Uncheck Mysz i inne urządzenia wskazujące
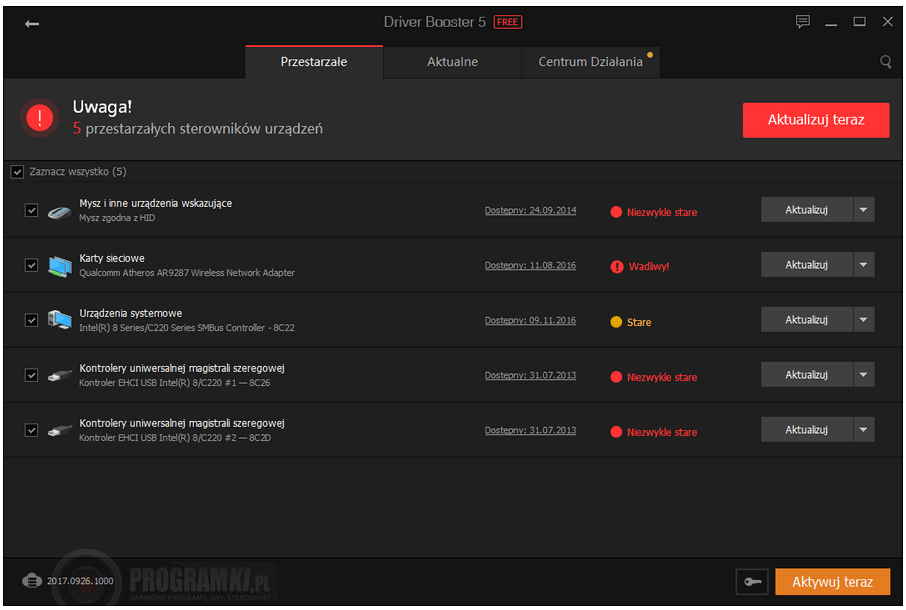906x610 pixels. (31, 210)
